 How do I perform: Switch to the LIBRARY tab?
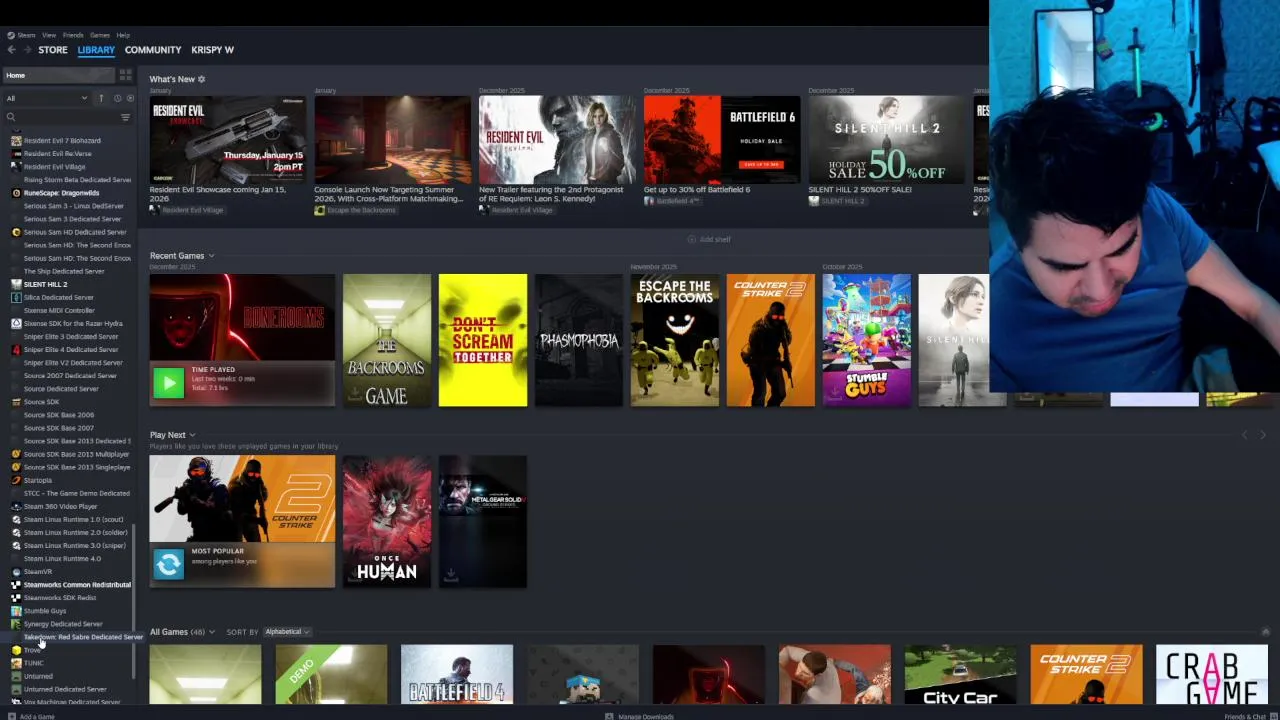coord(96,50)
